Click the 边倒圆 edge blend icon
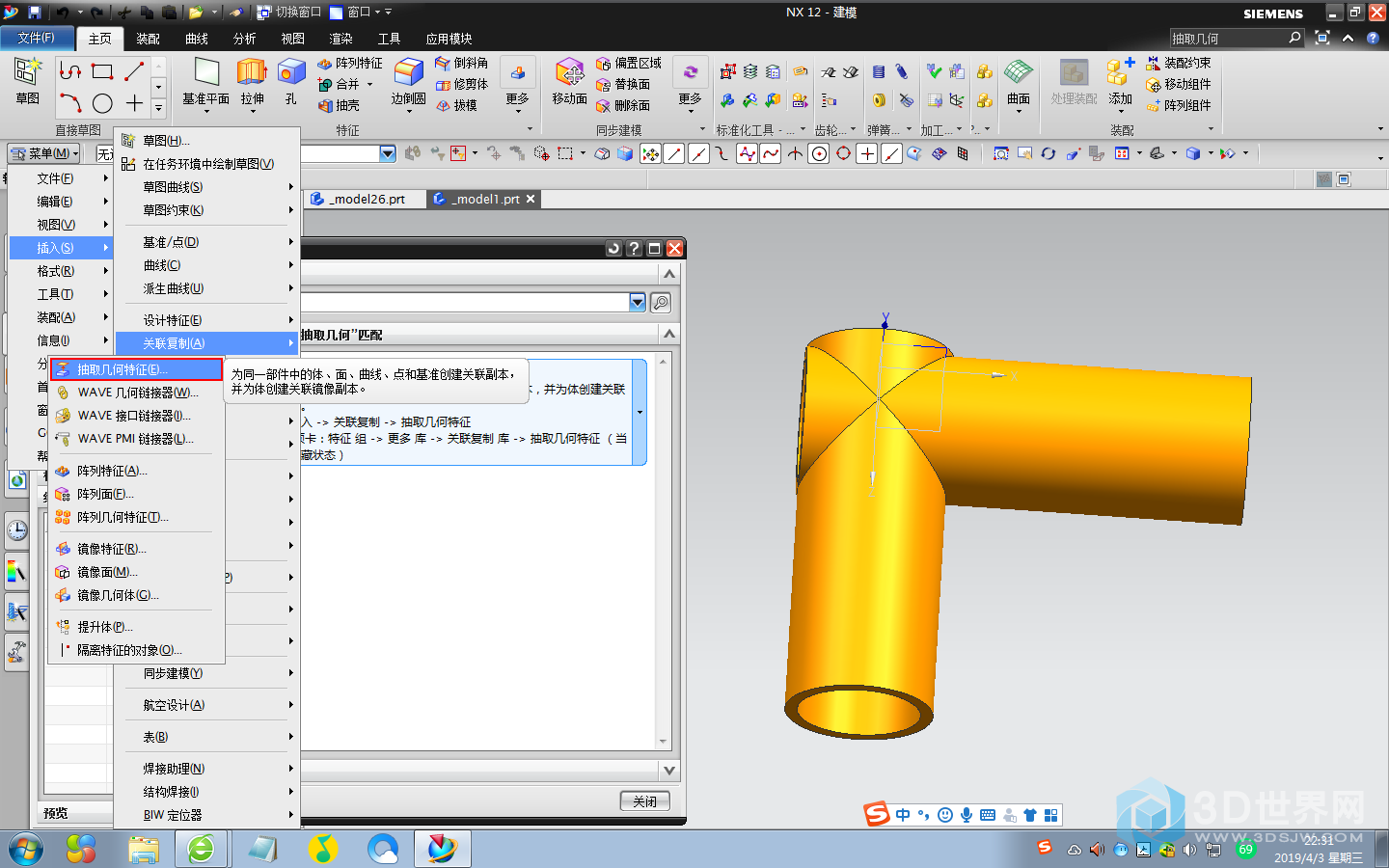 coord(408,73)
